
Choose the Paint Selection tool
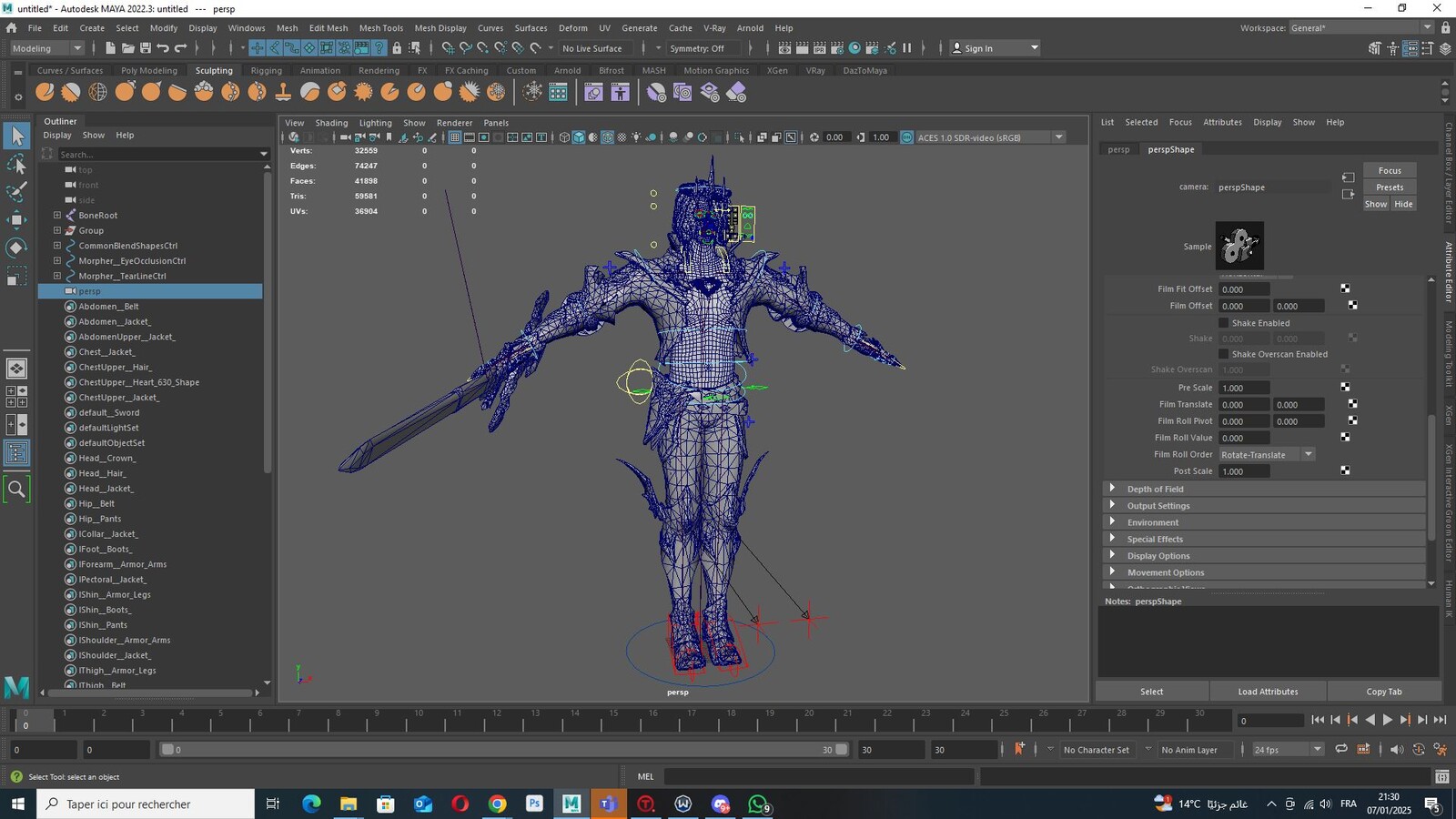click(x=16, y=192)
